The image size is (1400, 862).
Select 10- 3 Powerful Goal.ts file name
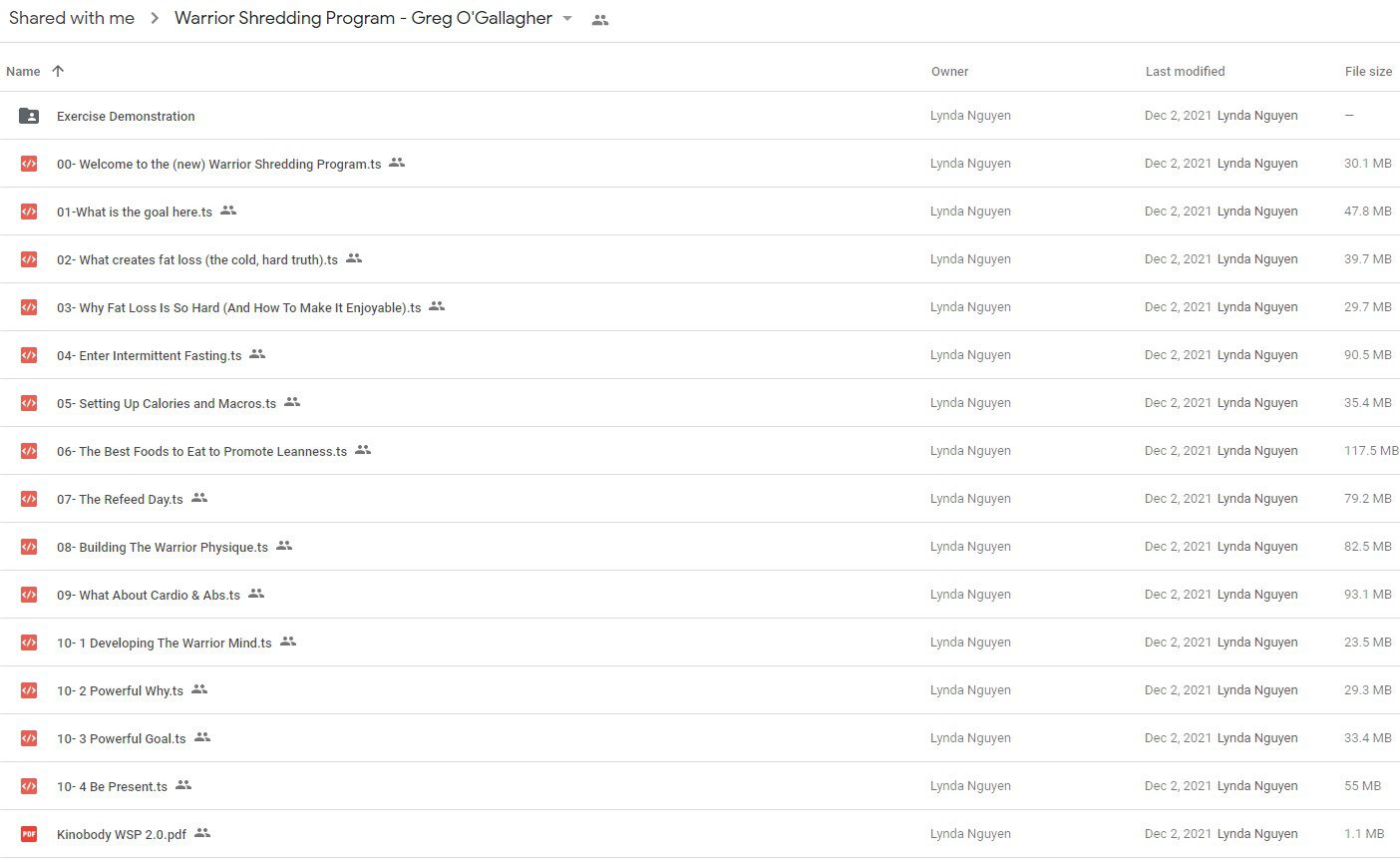point(122,739)
